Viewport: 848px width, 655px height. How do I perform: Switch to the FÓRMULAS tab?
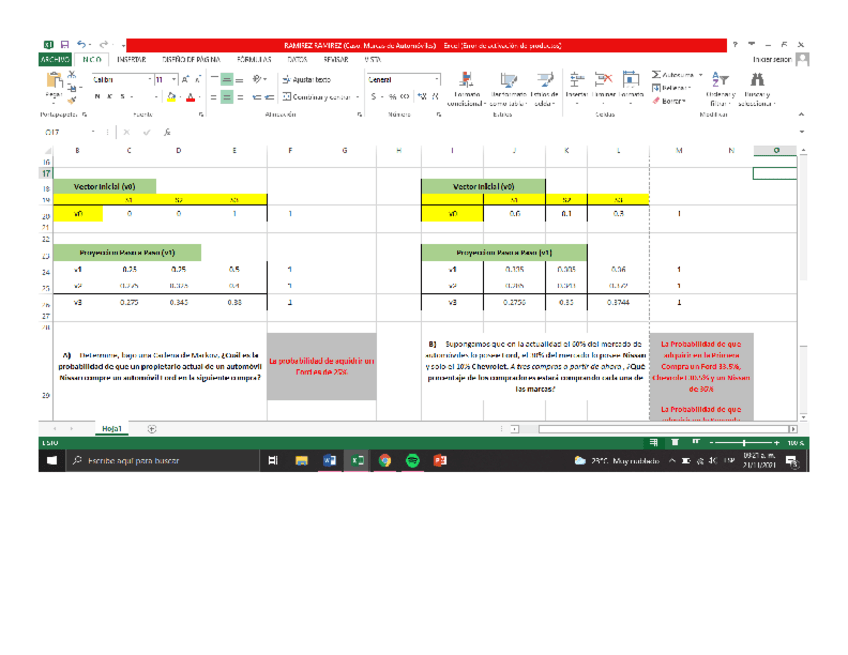(254, 59)
